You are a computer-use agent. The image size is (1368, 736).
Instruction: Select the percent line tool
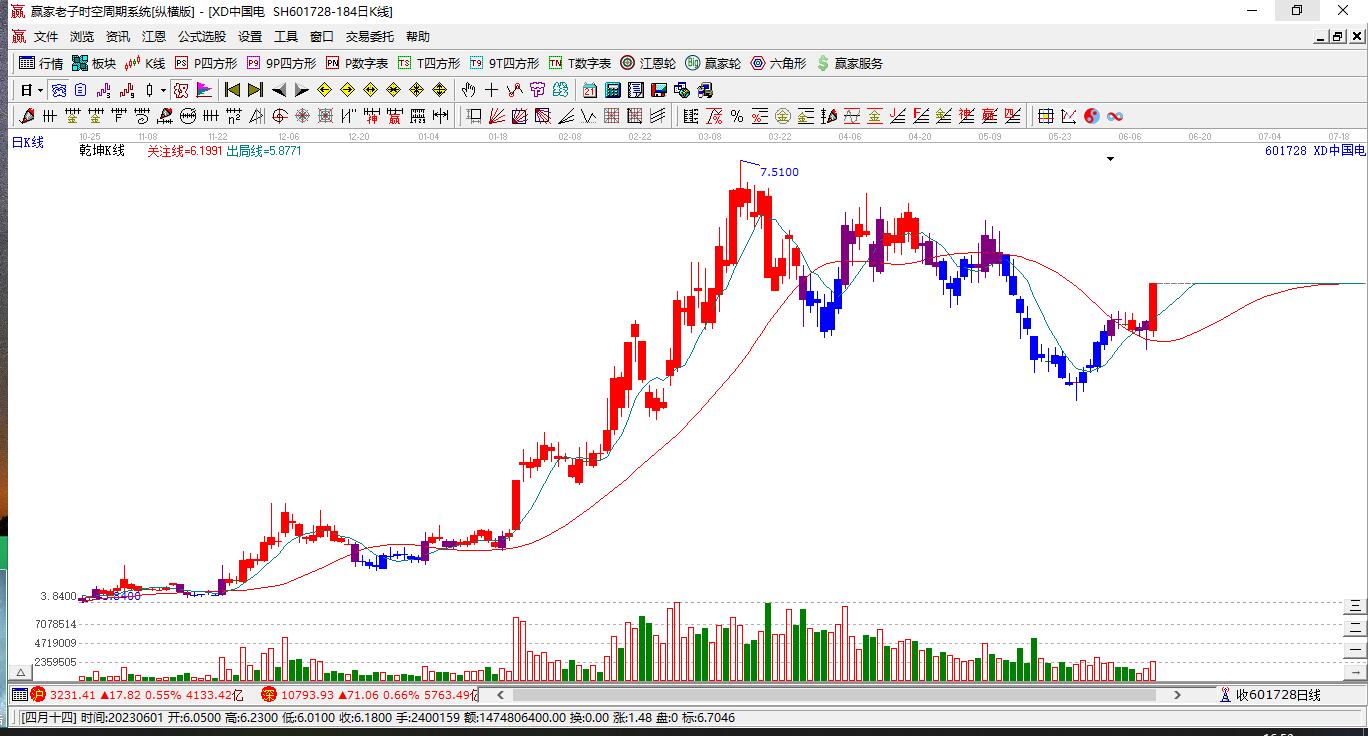(x=737, y=116)
